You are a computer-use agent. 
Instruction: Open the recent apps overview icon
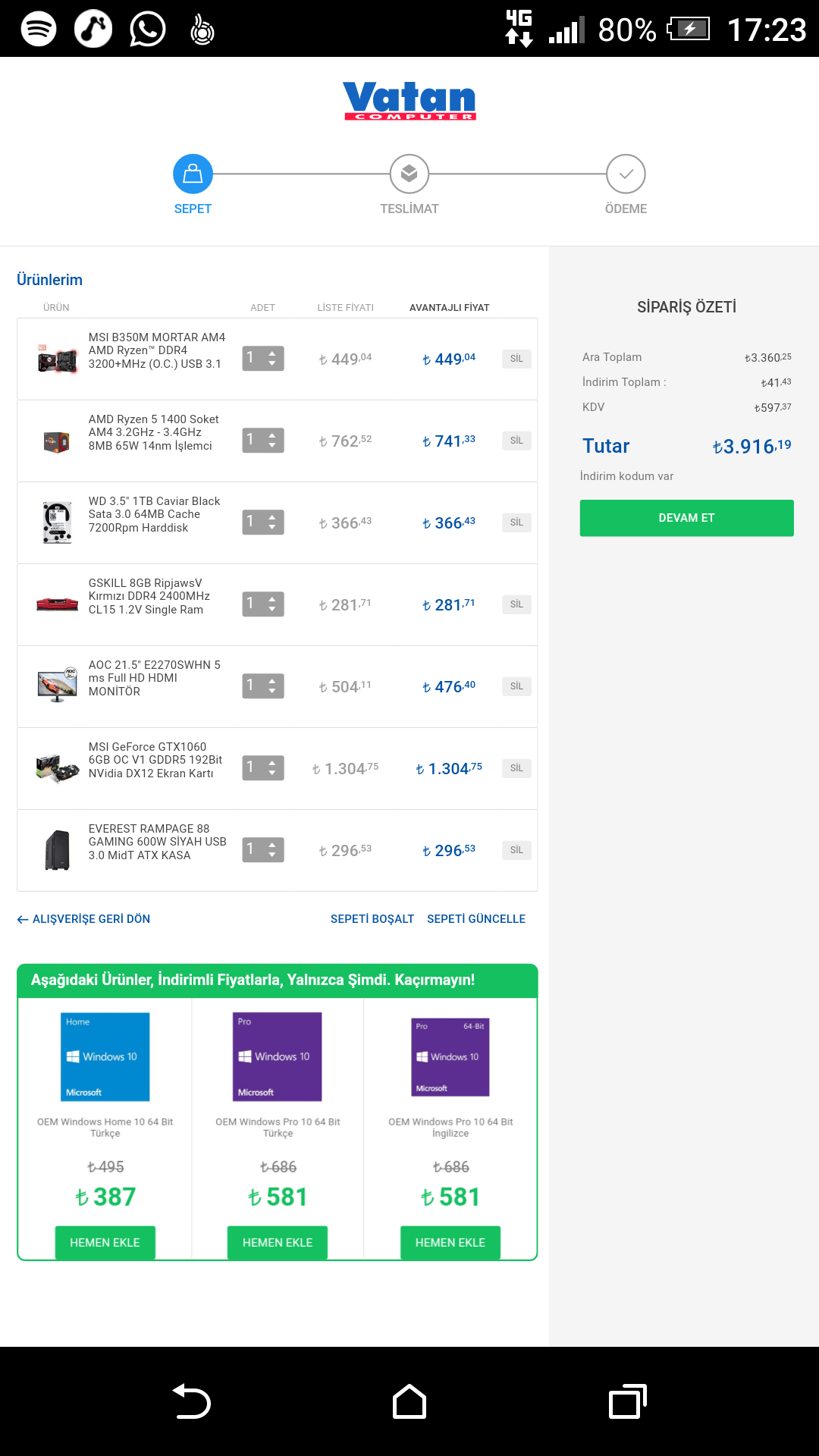pos(627,1401)
